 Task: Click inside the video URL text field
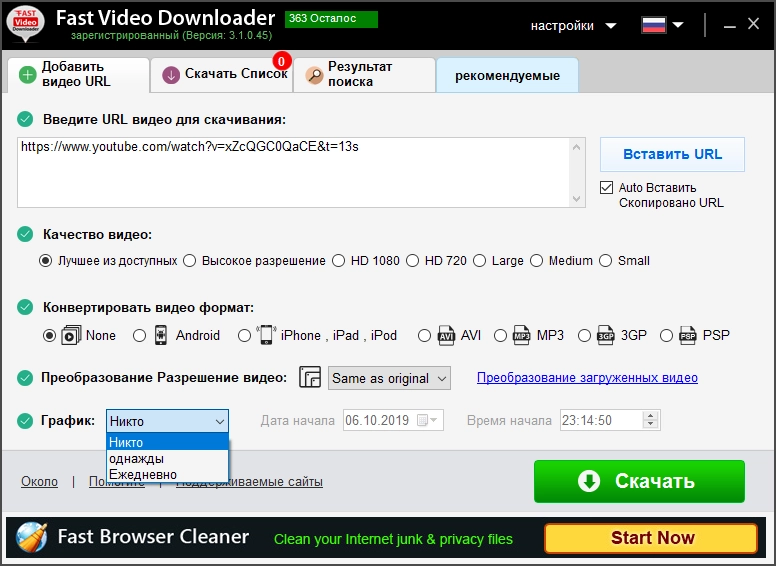[295, 172]
